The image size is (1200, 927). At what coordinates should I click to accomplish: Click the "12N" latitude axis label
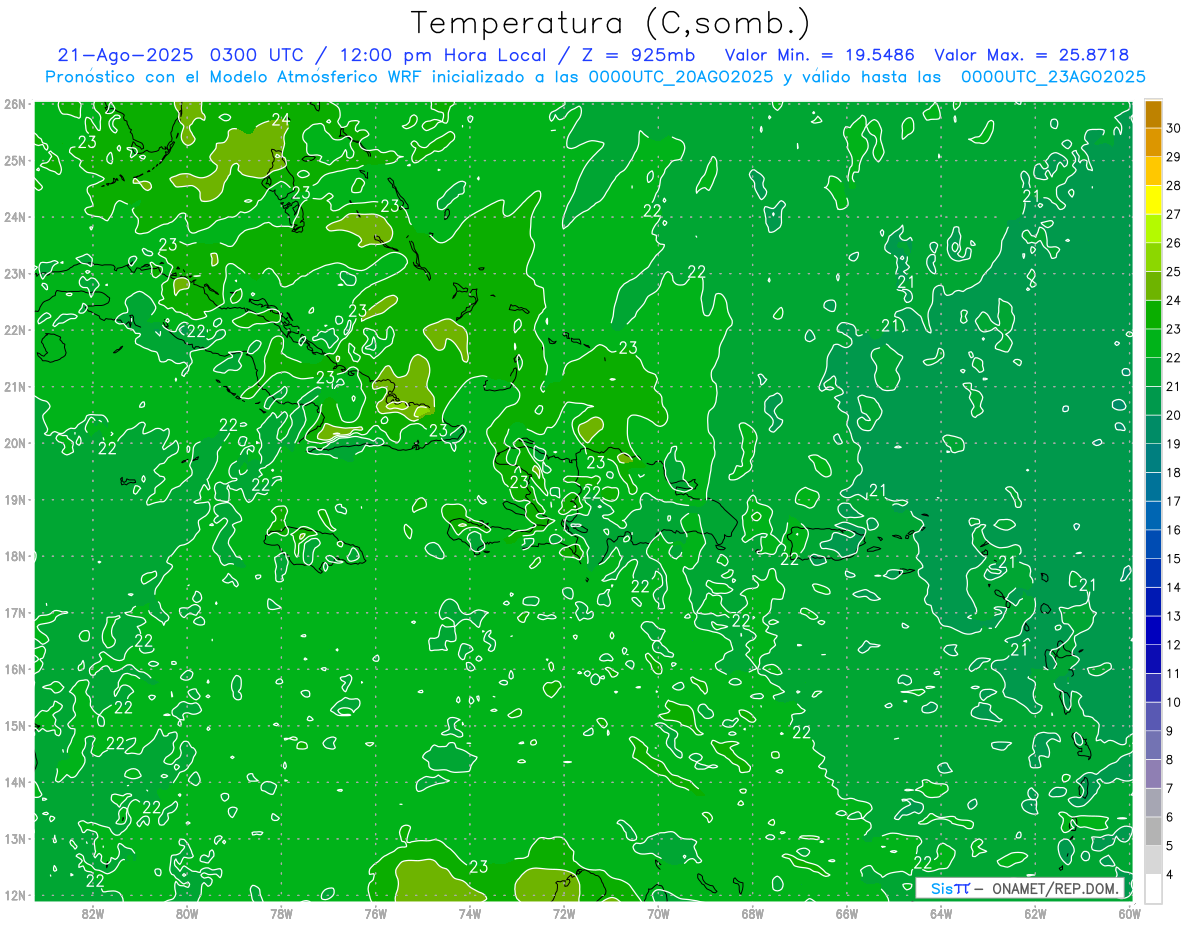click(15, 895)
